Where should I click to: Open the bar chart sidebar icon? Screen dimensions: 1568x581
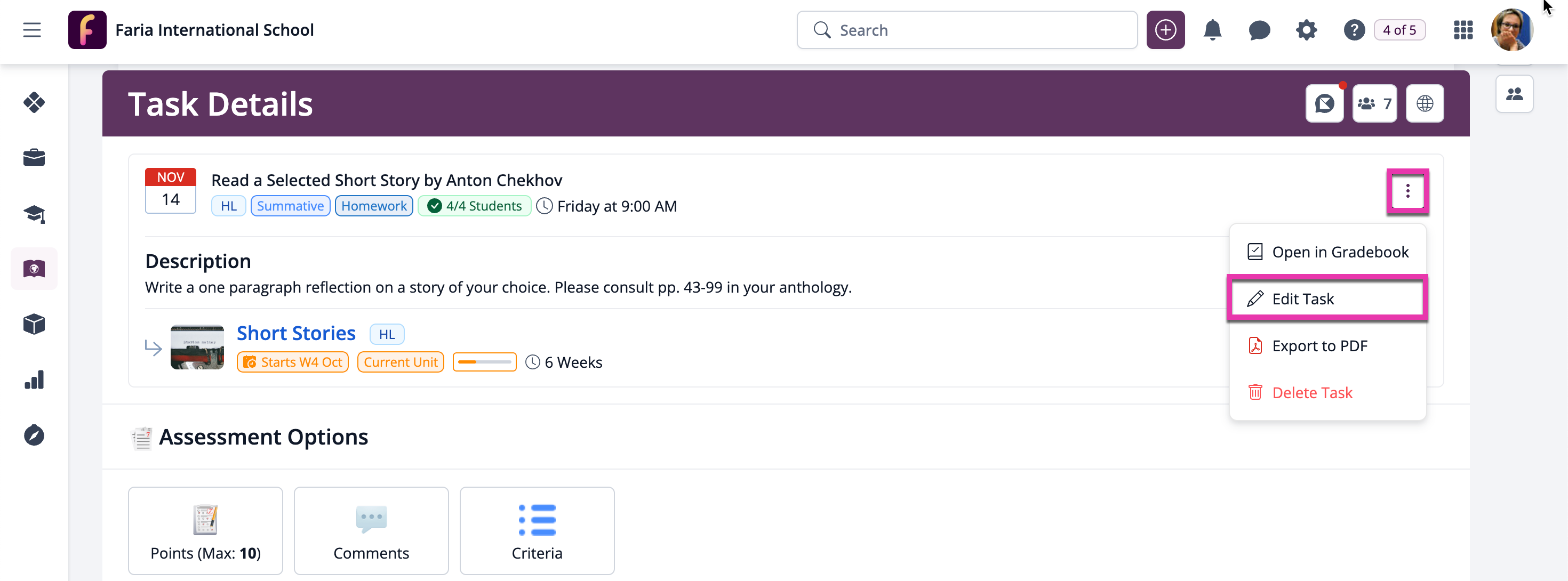34,380
